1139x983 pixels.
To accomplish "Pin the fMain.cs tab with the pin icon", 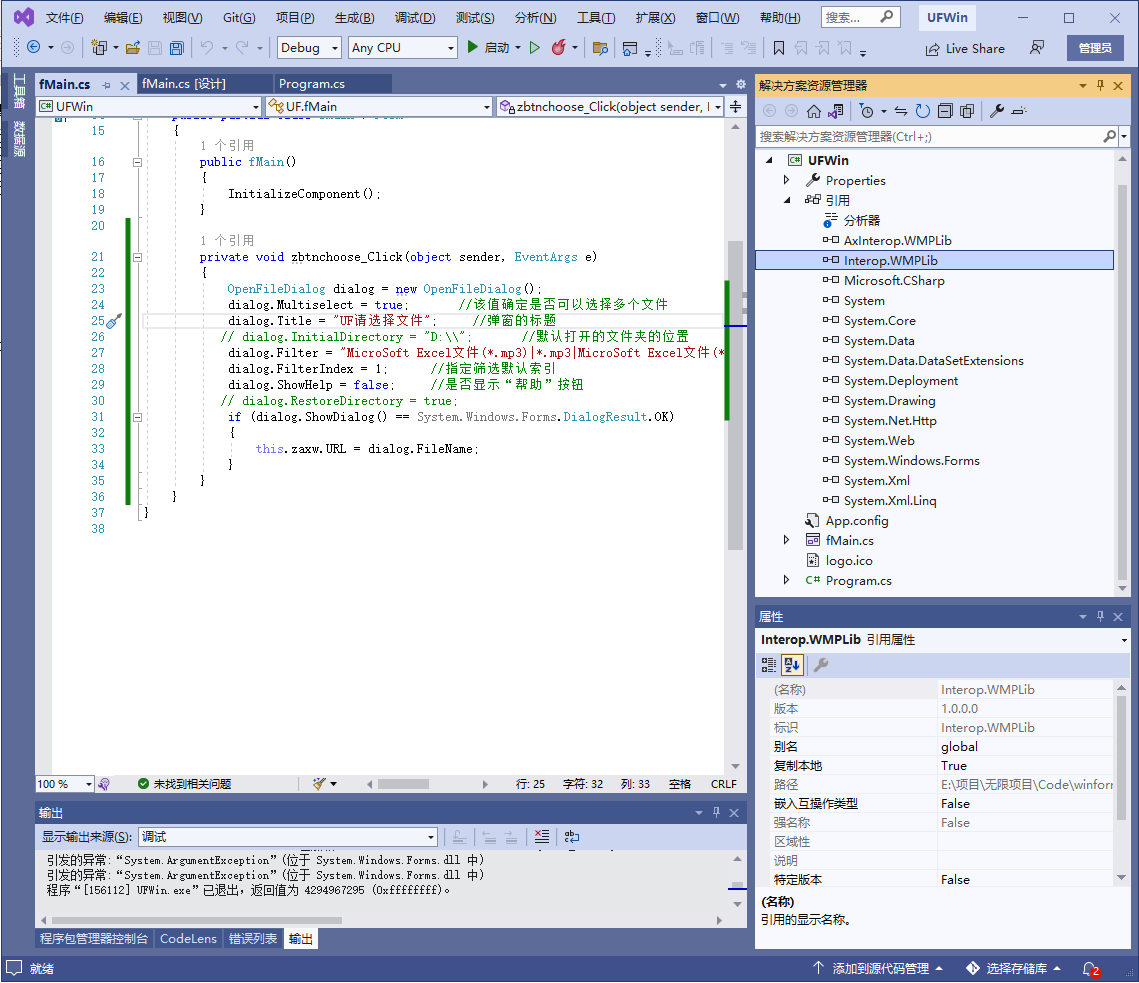I will point(107,85).
